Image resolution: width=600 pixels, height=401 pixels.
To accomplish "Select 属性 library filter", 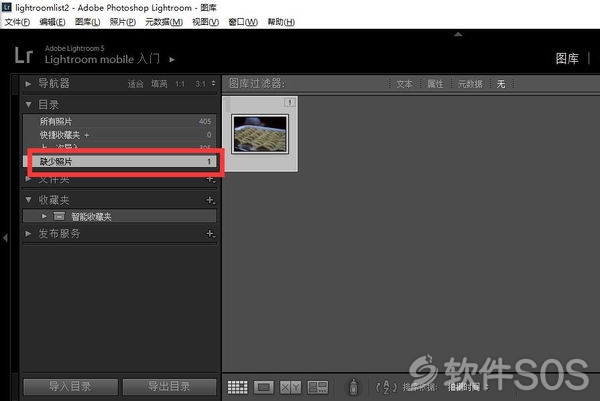I will point(435,84).
